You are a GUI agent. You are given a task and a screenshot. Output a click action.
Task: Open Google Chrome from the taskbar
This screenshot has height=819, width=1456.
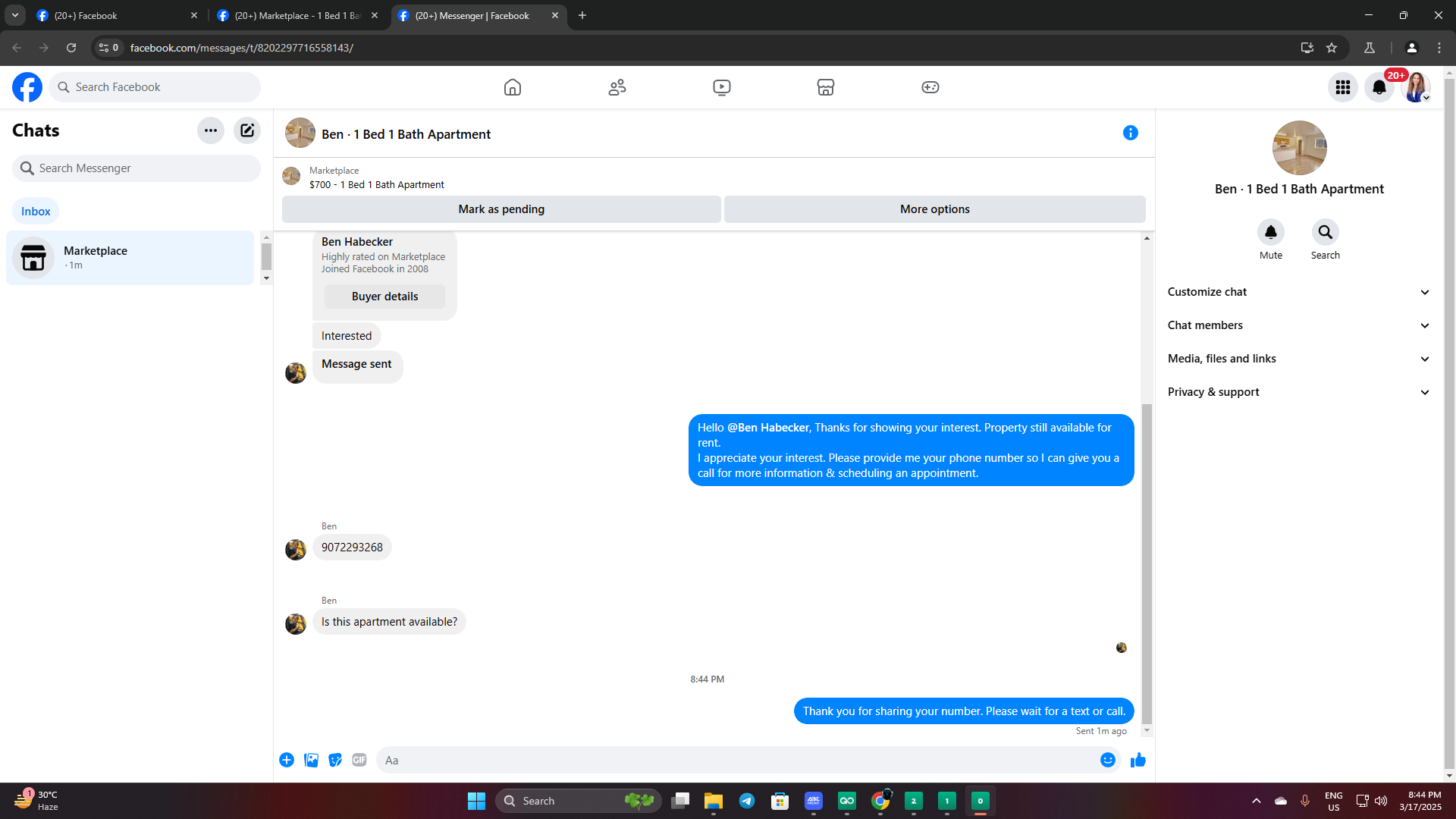(880, 801)
